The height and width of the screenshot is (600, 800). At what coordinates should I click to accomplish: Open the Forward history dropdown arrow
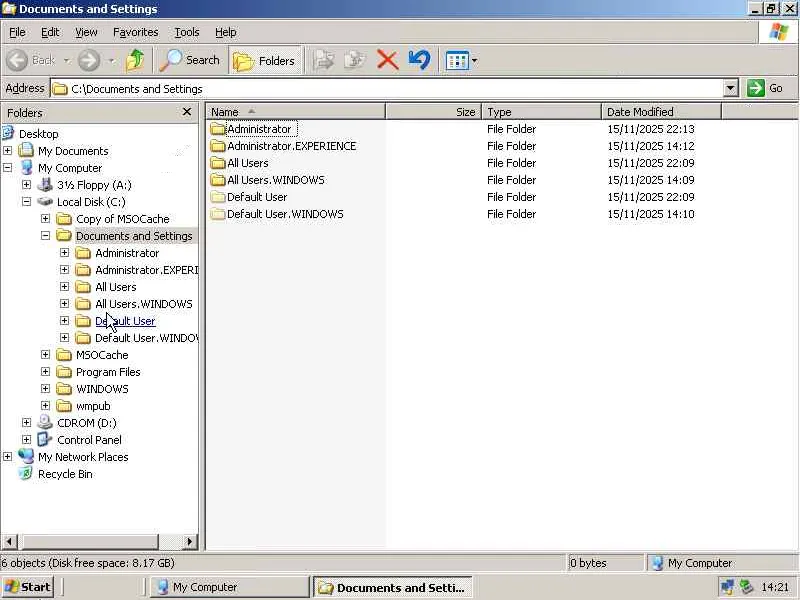[111, 61]
